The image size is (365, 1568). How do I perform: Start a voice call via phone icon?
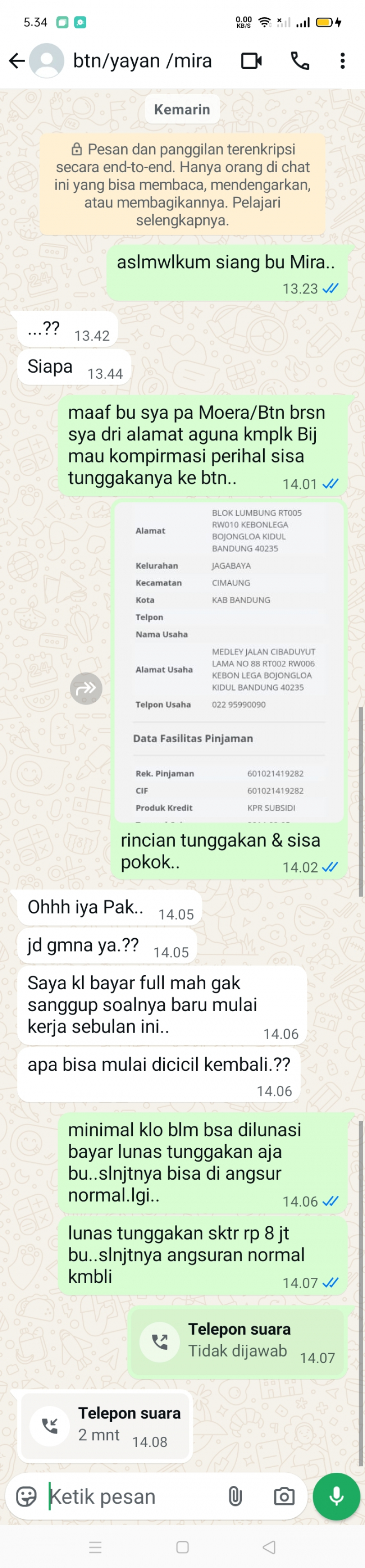pos(300,60)
